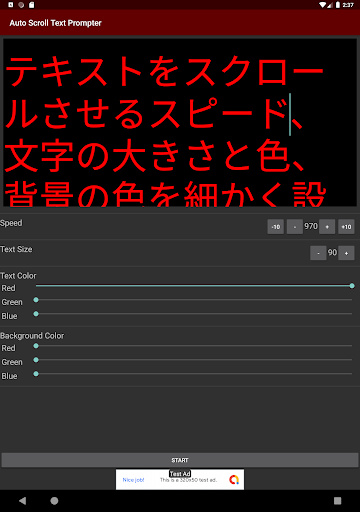Viewport: 360px width, 512px height.
Task: Adjust the Background Color Blue slider
Action: pyautogui.click(x=194, y=374)
